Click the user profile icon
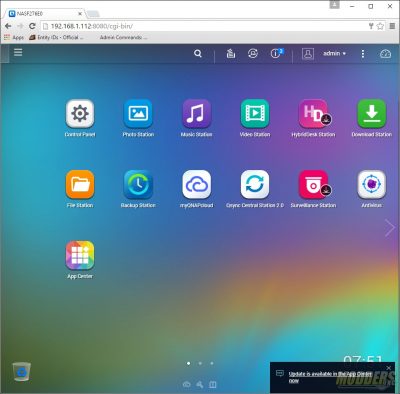Image resolution: width=400 pixels, height=394 pixels. [308, 53]
